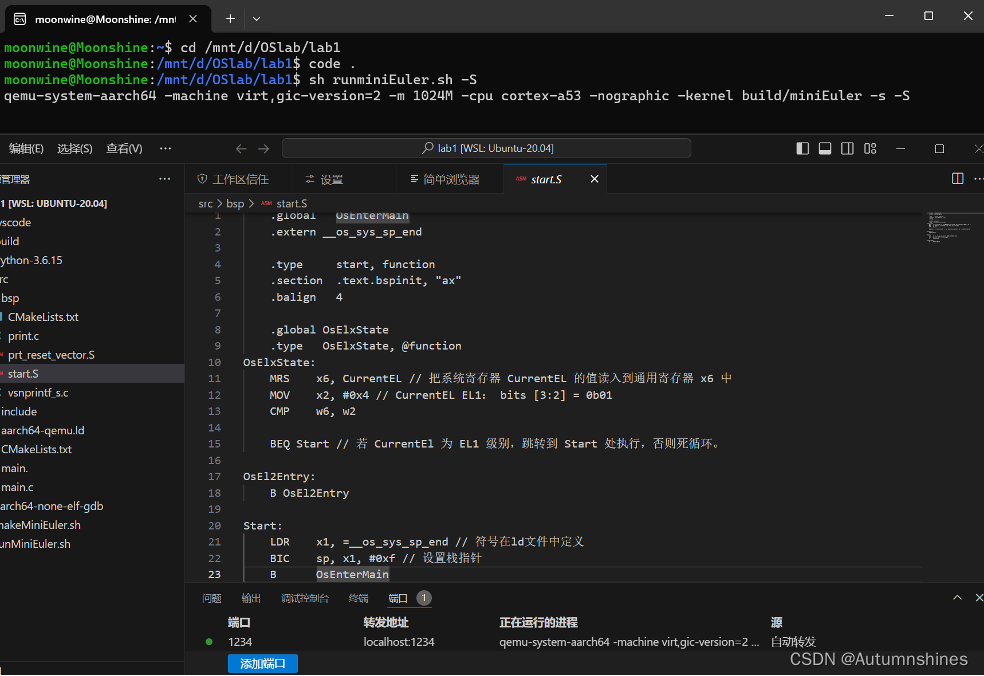Open the Explorer panel more actions ellipsis

pos(165,178)
